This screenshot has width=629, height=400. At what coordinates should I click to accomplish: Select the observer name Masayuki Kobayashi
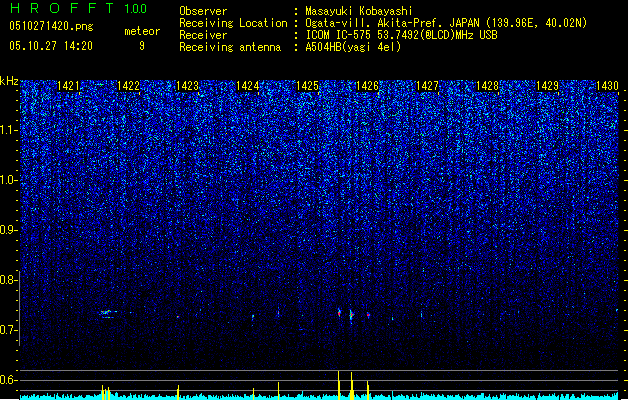tap(359, 11)
